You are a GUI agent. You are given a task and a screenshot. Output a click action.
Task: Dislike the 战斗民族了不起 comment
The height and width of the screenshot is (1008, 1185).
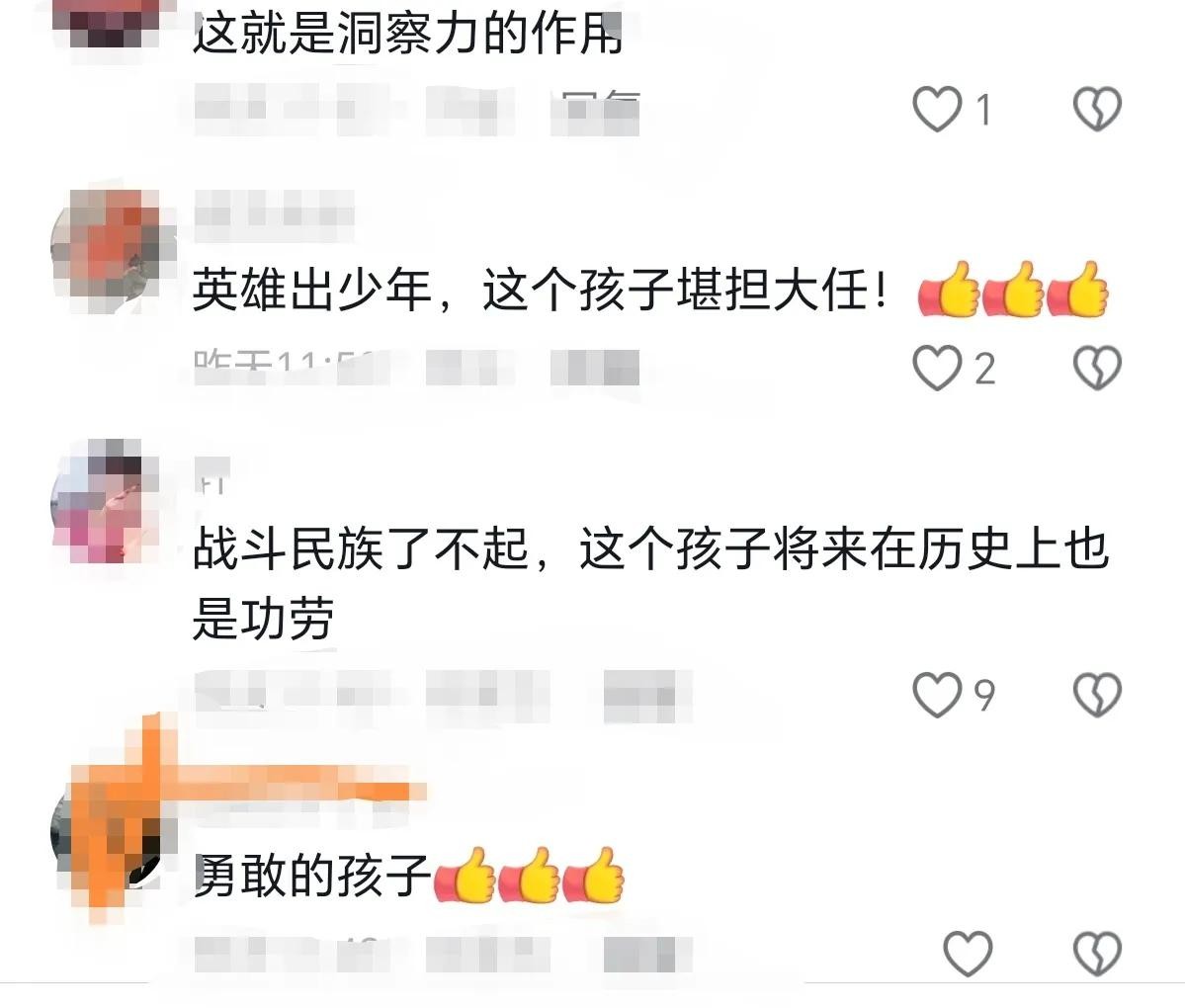pyautogui.click(x=1097, y=695)
